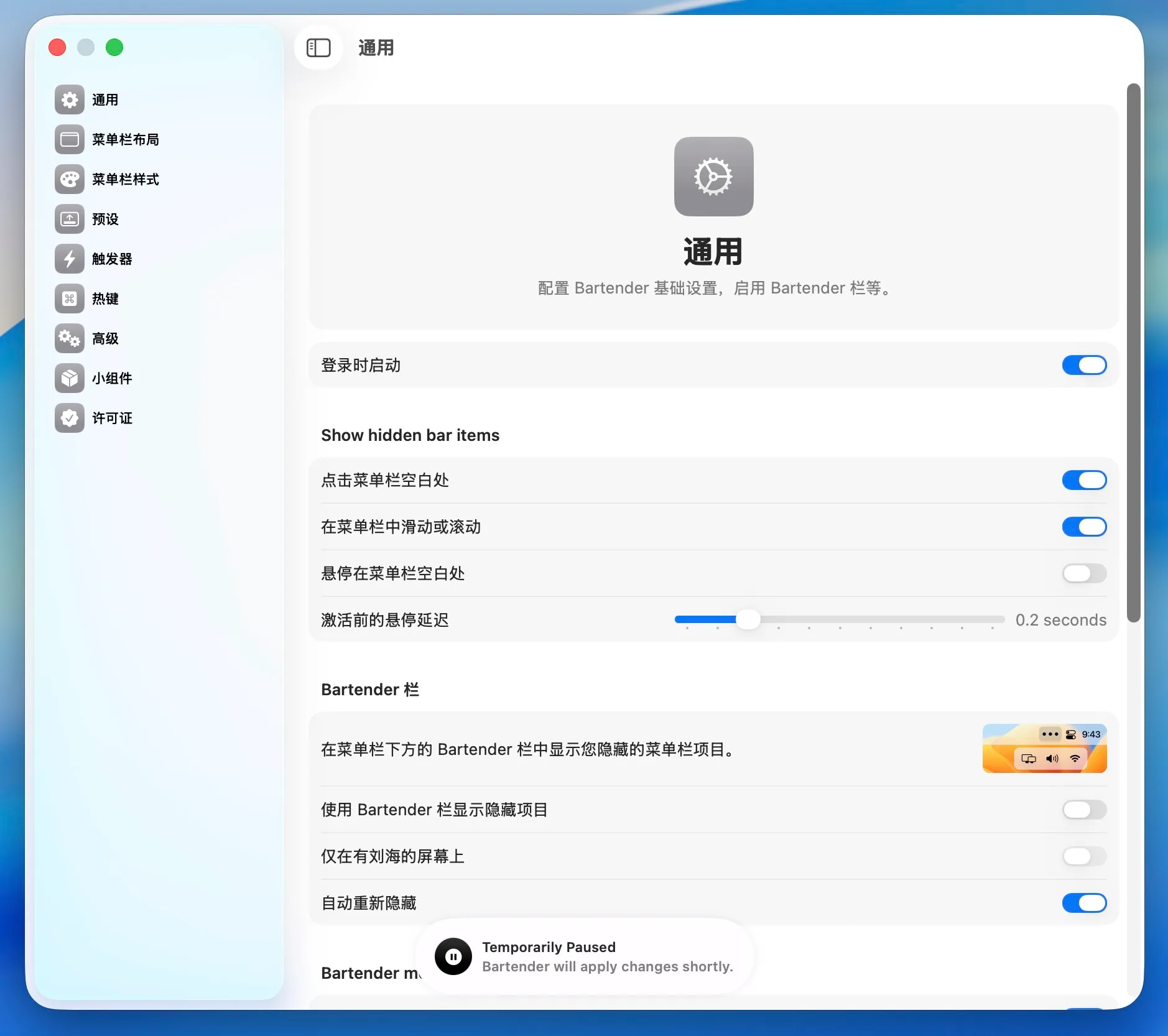
Task: Click the 触发器 lightning bolt icon
Action: (70, 259)
